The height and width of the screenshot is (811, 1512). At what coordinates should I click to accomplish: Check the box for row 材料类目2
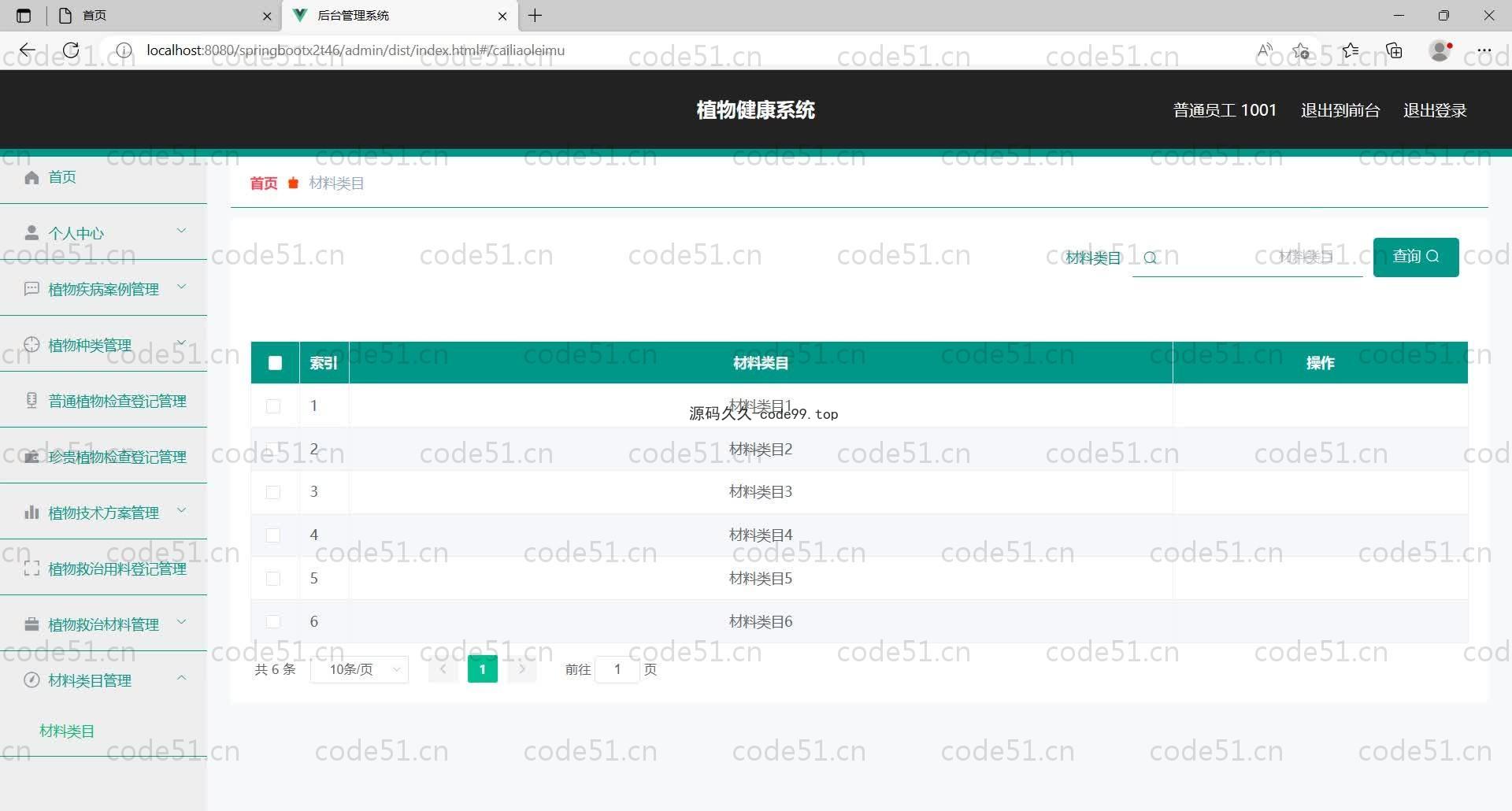point(273,450)
